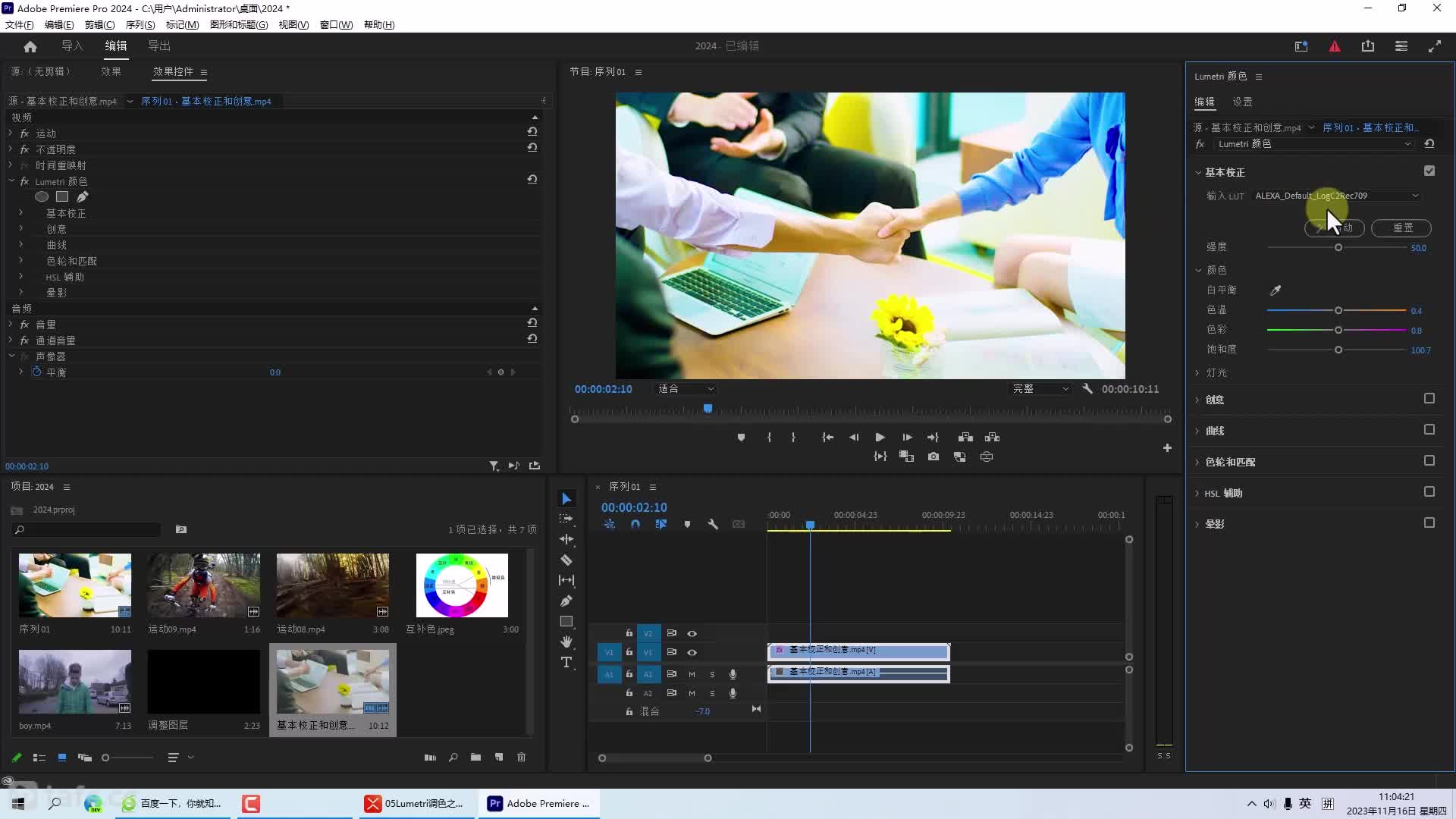Switch to the 导出 workspace tab
Screen dimensions: 1456x819
tap(159, 46)
